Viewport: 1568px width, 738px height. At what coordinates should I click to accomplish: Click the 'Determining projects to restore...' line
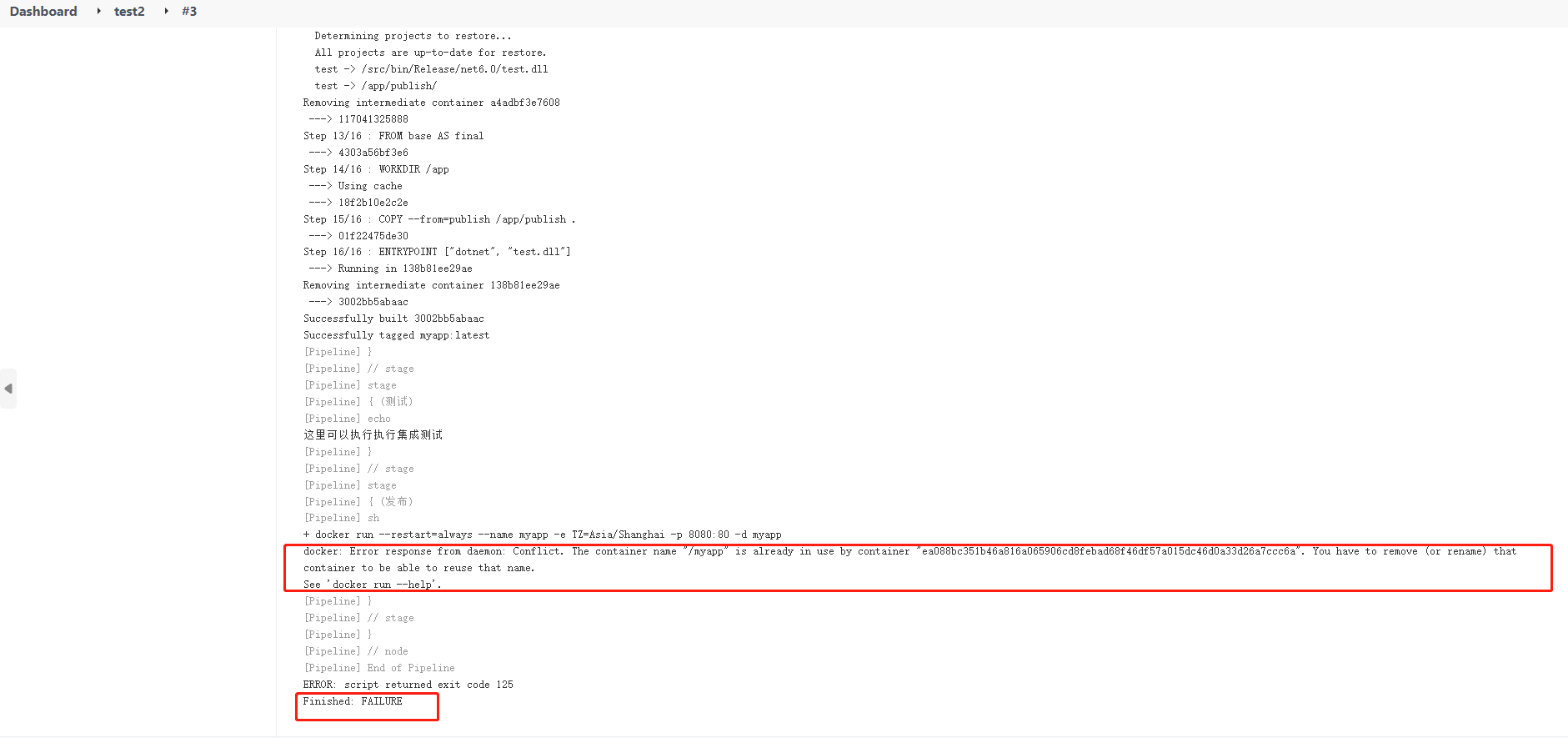point(413,36)
